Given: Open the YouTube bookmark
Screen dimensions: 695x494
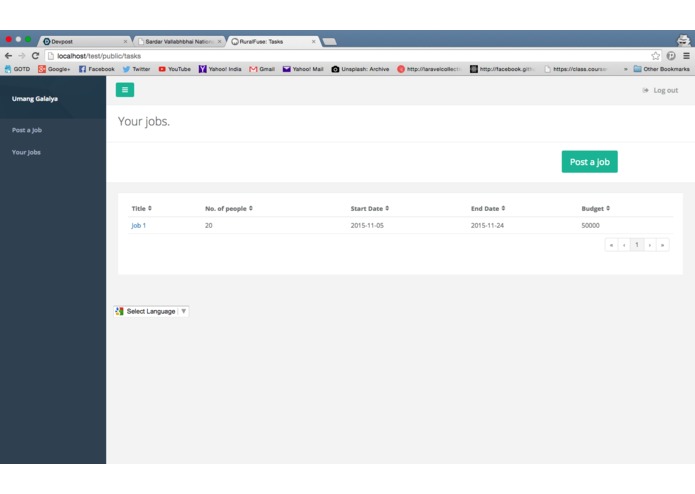Looking at the screenshot, I should click(175, 69).
